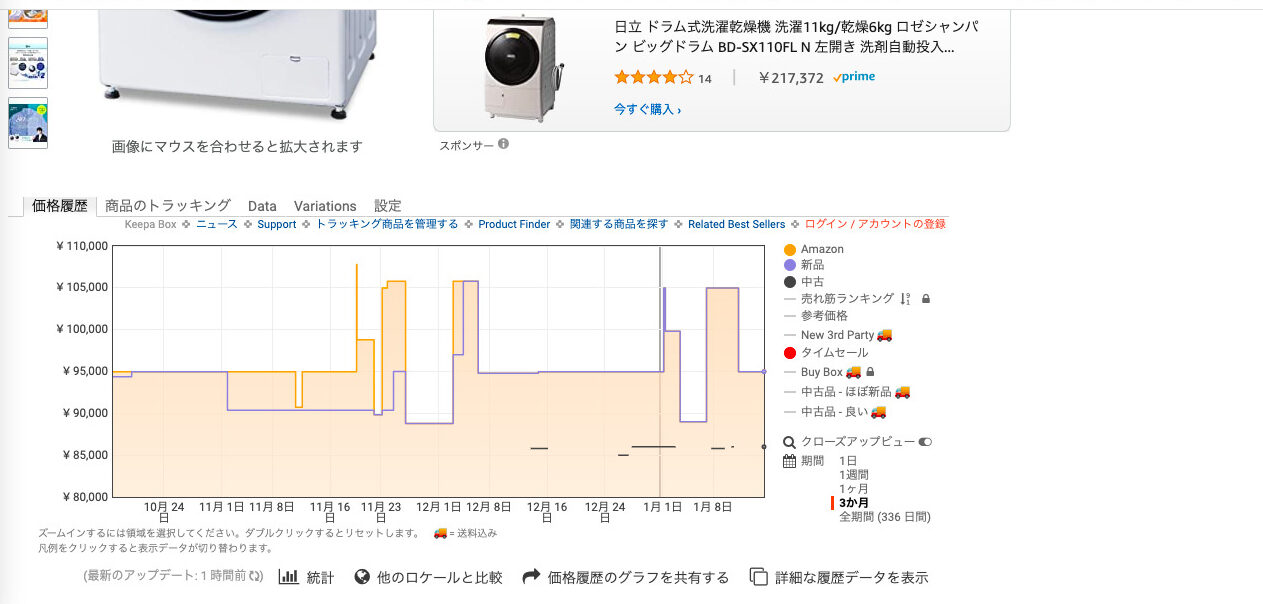Open the Data tab
This screenshot has width=1263, height=604.
262,206
